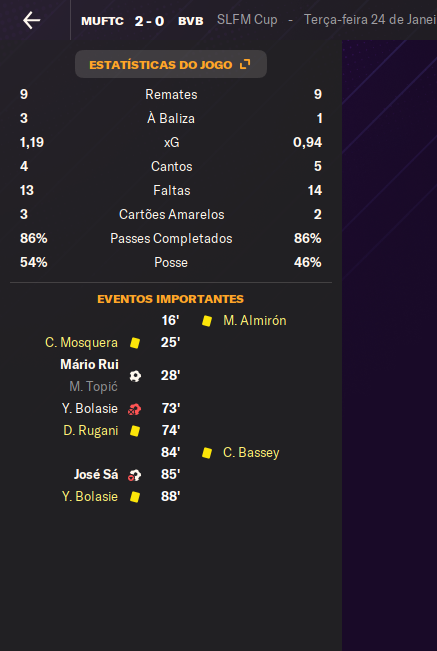Open the Estatísticas do Jogo button

(x=171, y=64)
